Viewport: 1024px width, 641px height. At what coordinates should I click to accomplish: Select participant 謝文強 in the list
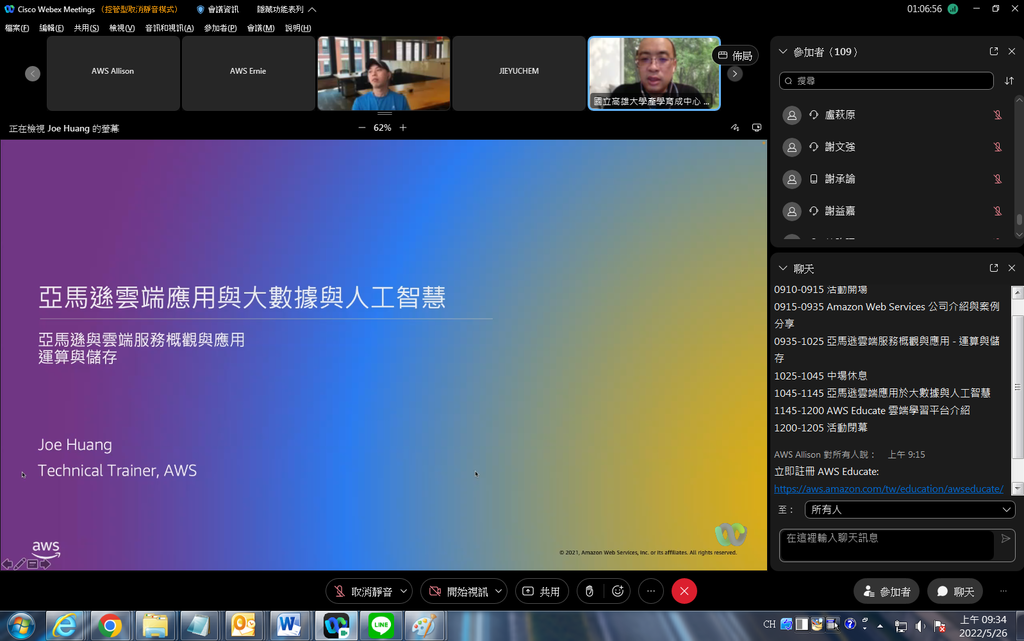coord(892,147)
